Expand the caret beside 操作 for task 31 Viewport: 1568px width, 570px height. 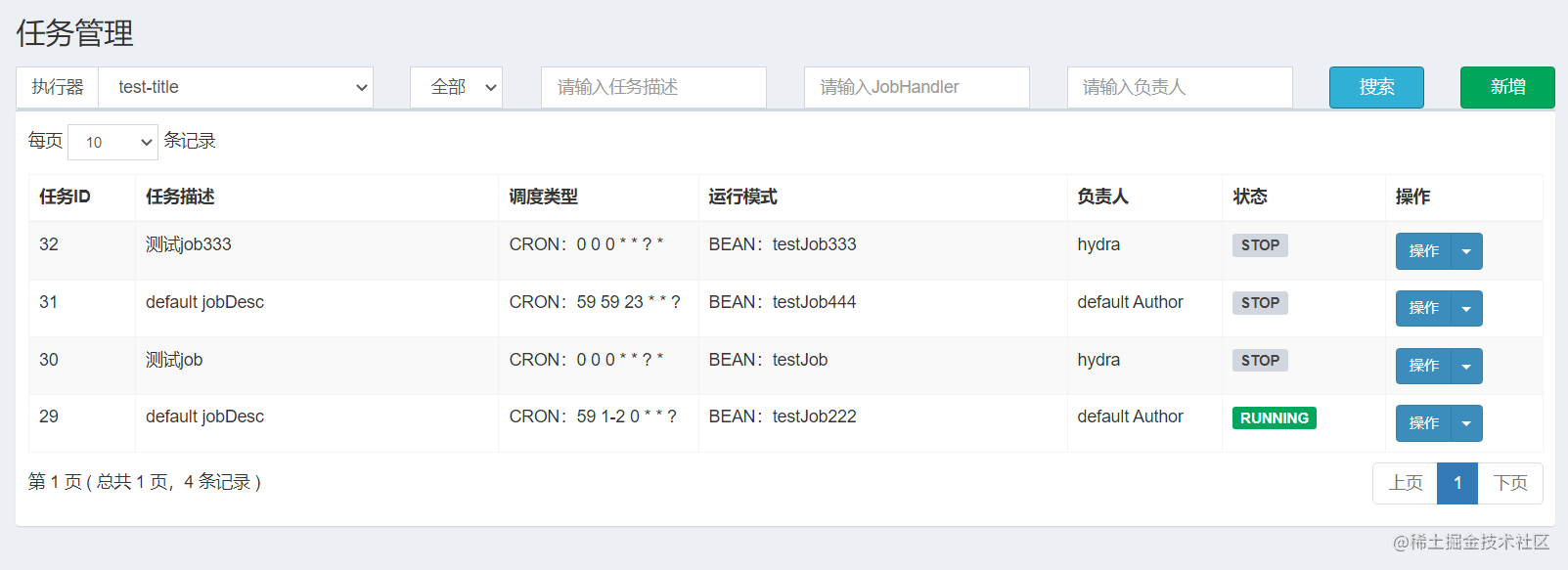[x=1466, y=308]
